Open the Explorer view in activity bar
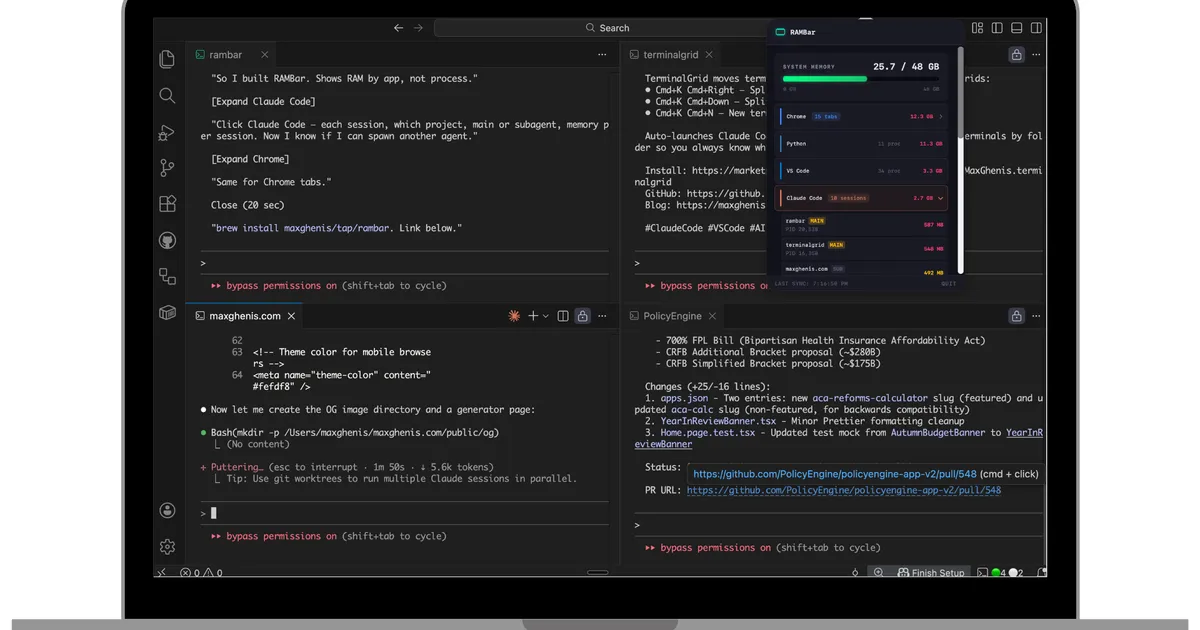This screenshot has width=1200, height=630. coord(167,59)
